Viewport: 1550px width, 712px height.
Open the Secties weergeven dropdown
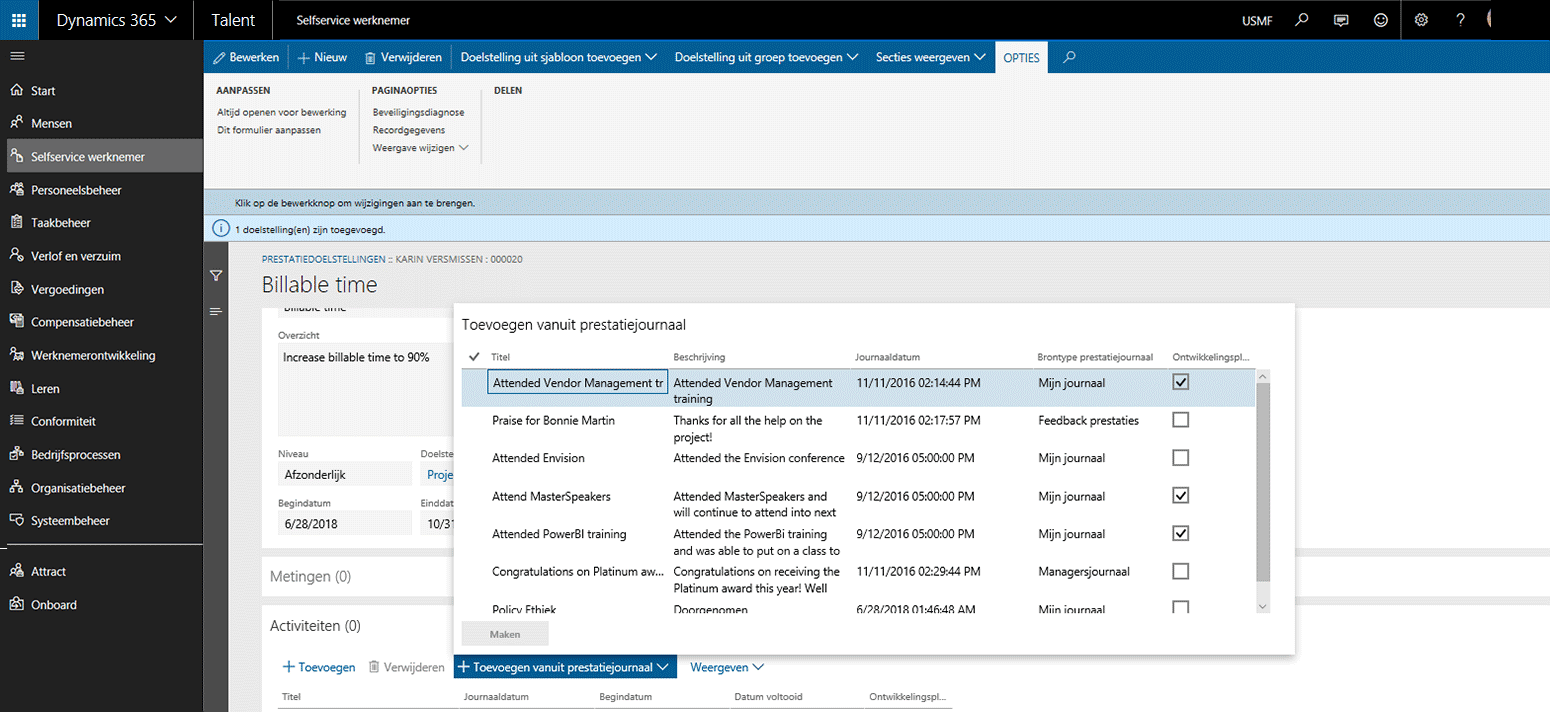tap(930, 57)
